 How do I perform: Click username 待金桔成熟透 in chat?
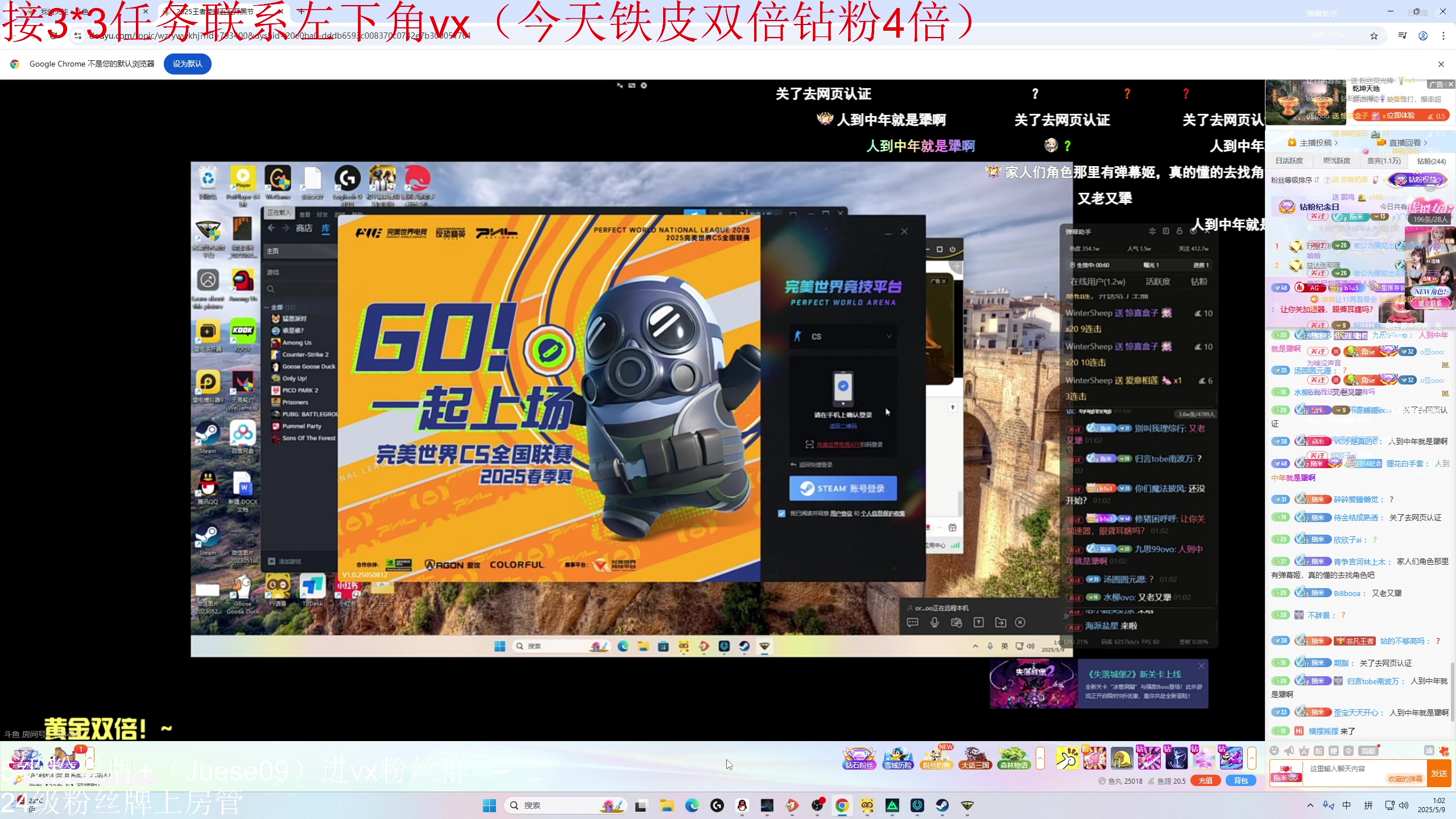pos(1356,518)
